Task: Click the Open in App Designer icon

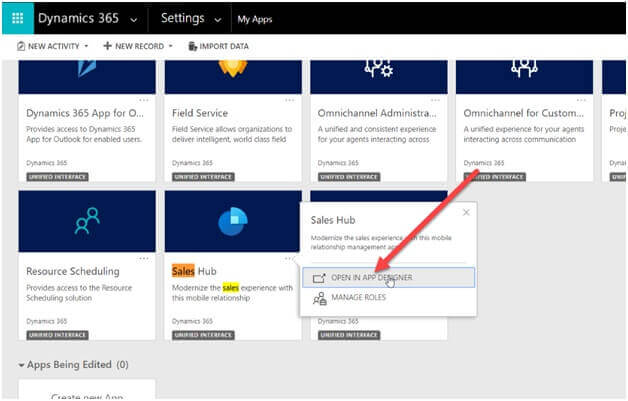Action: 319,278
